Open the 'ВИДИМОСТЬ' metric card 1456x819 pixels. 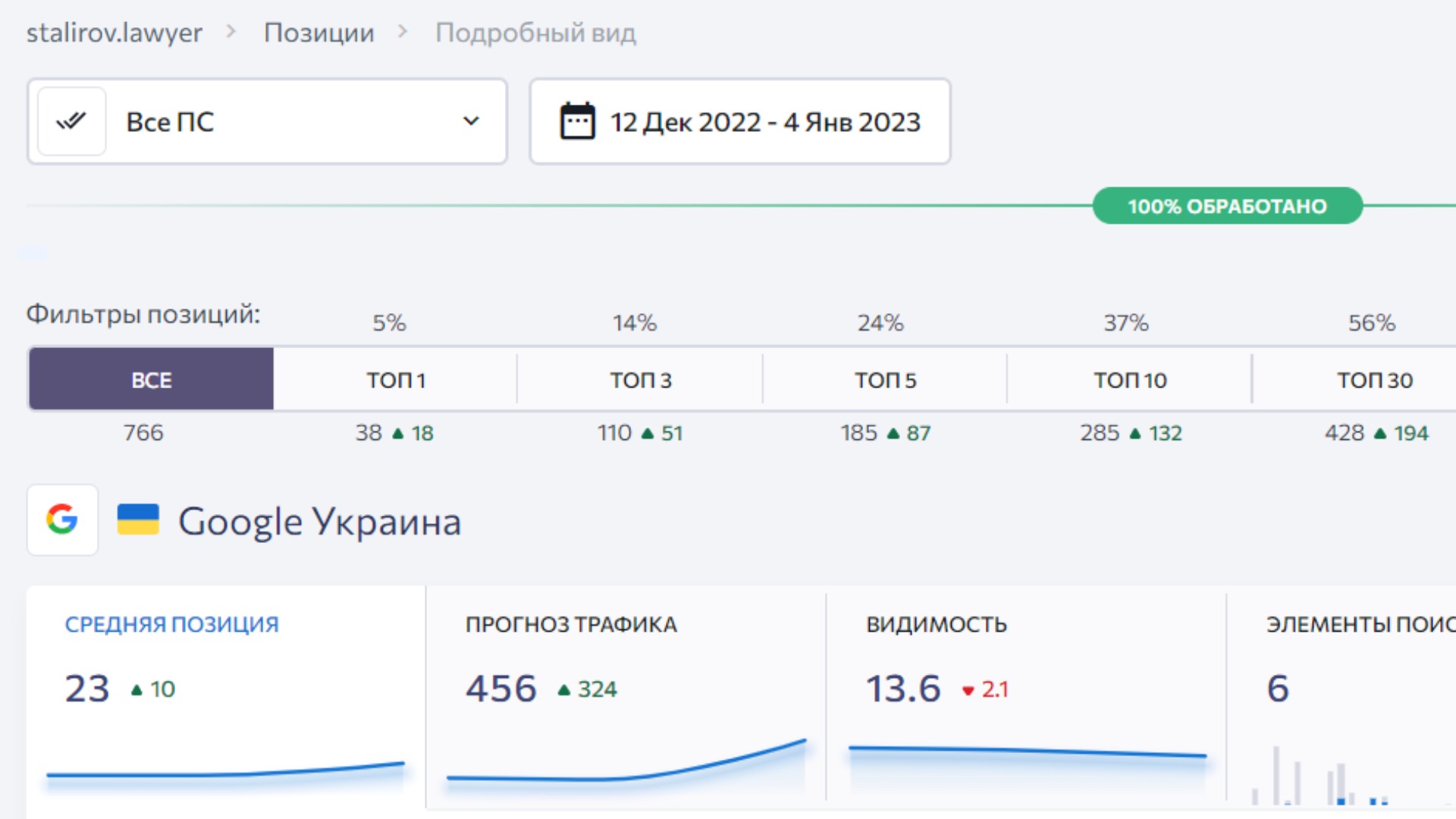pos(1026,698)
